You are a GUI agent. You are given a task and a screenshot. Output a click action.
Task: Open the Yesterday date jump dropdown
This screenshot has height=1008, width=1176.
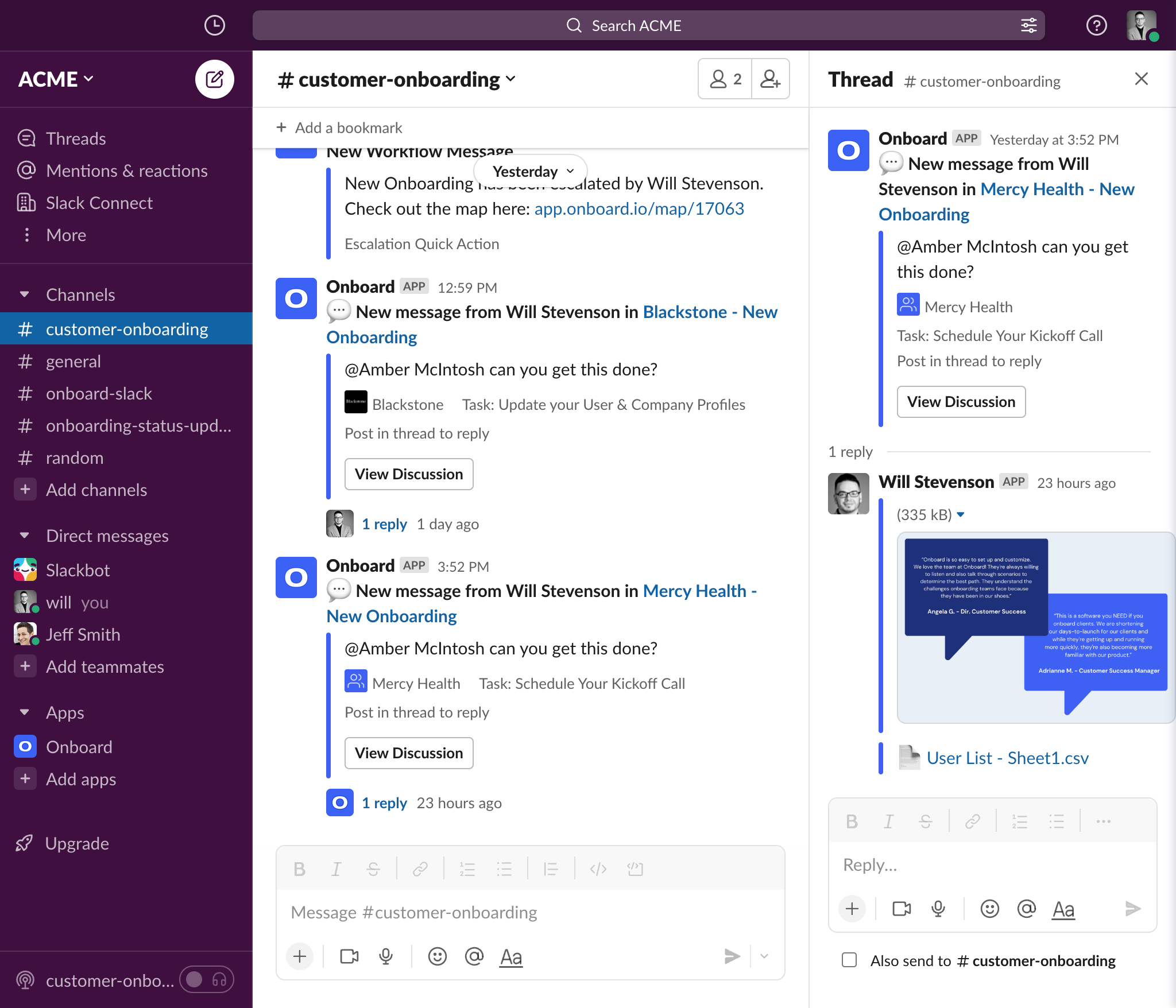531,171
